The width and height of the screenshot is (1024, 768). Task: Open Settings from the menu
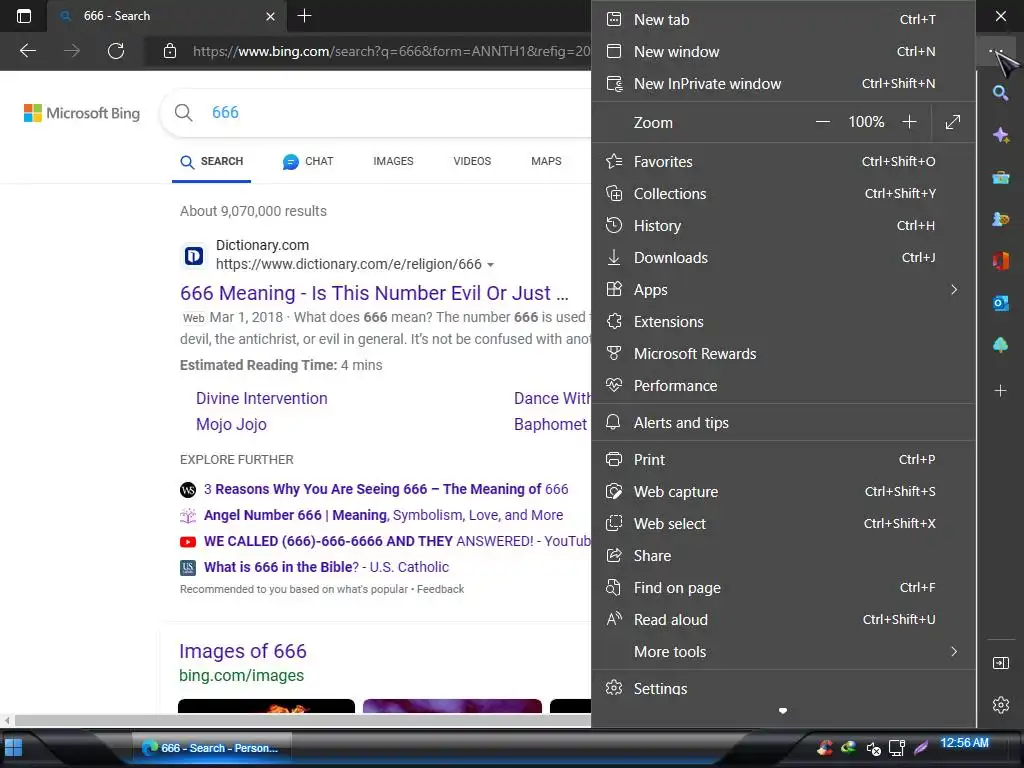(x=783, y=688)
